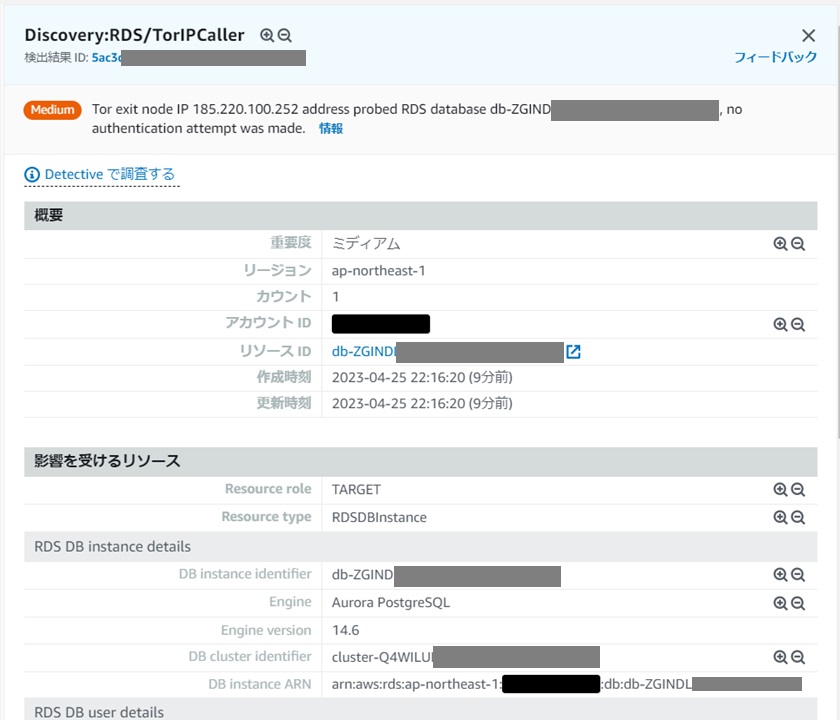Exclude filter icon for DB instance identifier
840x720 pixels.
point(798,575)
